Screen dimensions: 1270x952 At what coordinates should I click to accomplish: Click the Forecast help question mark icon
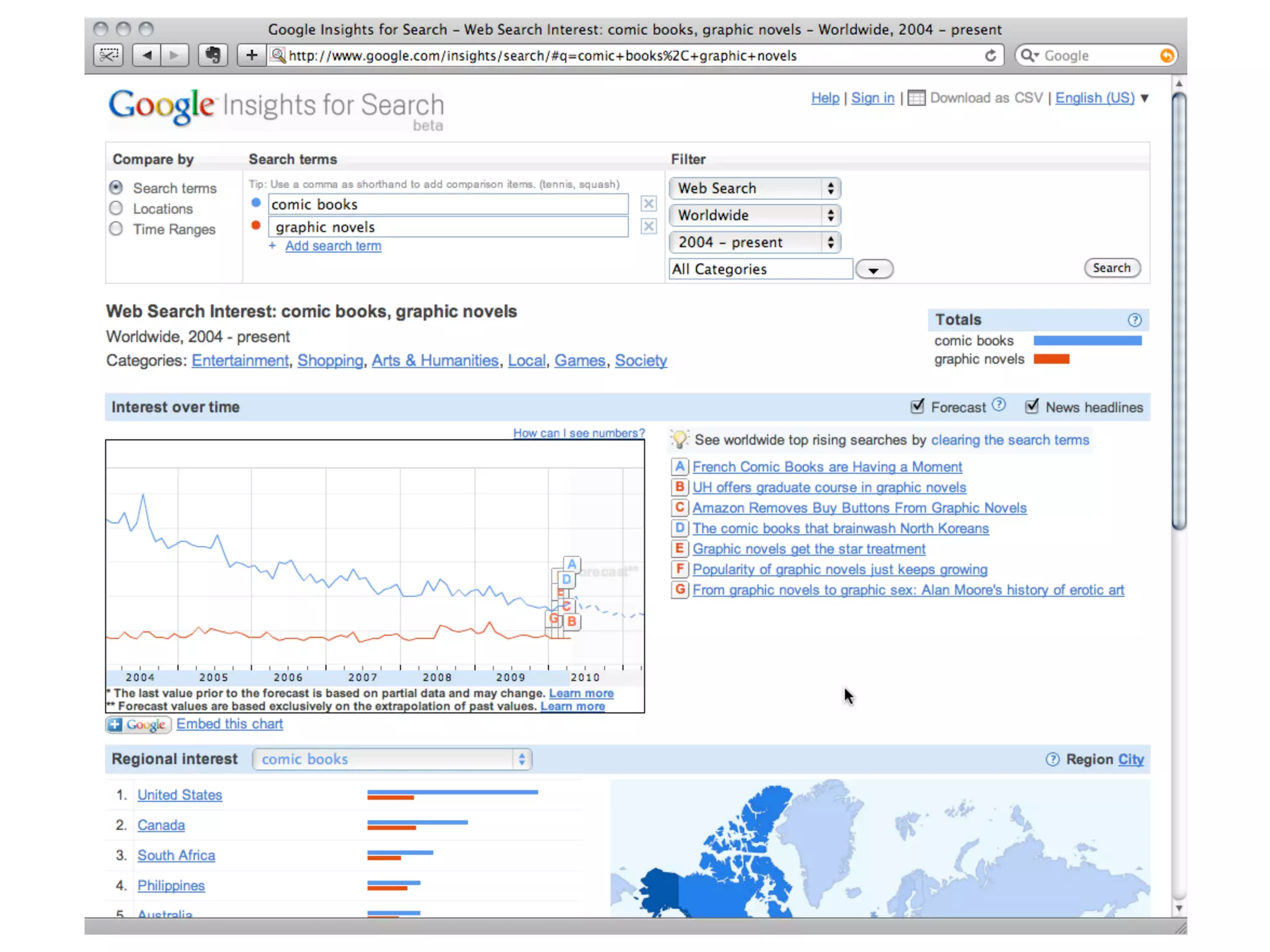[998, 405]
